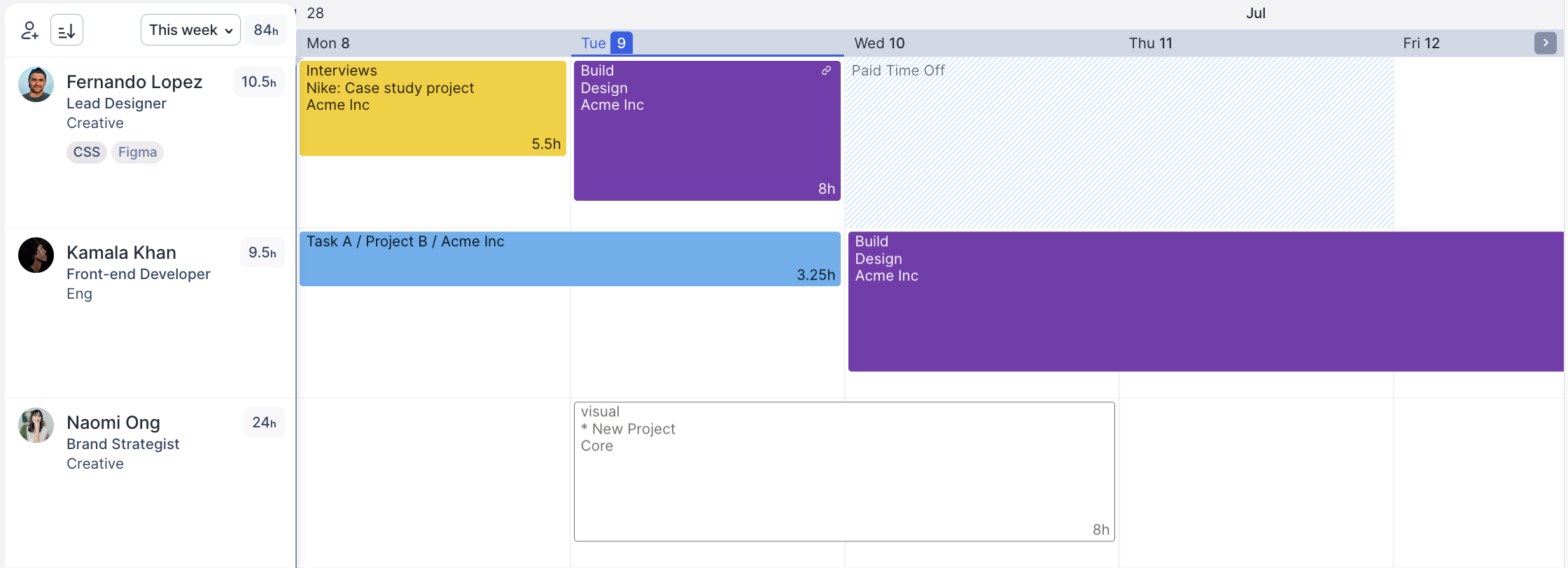Open the Paid Time Off block
Screen dimensions: 1568x568
point(1119,143)
